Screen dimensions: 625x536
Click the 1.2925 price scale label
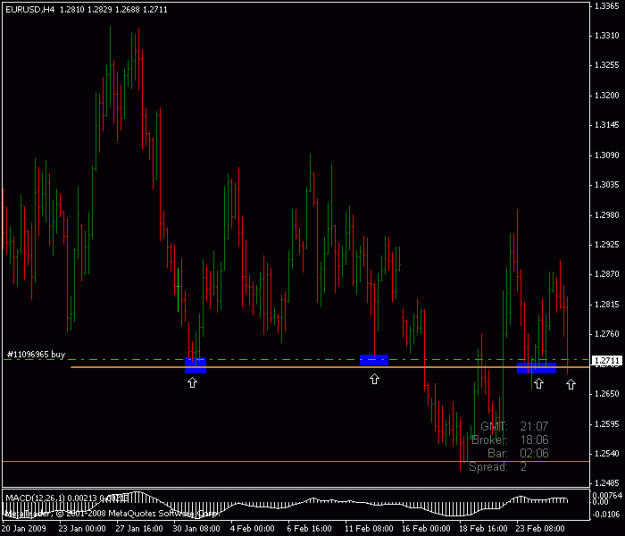coord(607,245)
